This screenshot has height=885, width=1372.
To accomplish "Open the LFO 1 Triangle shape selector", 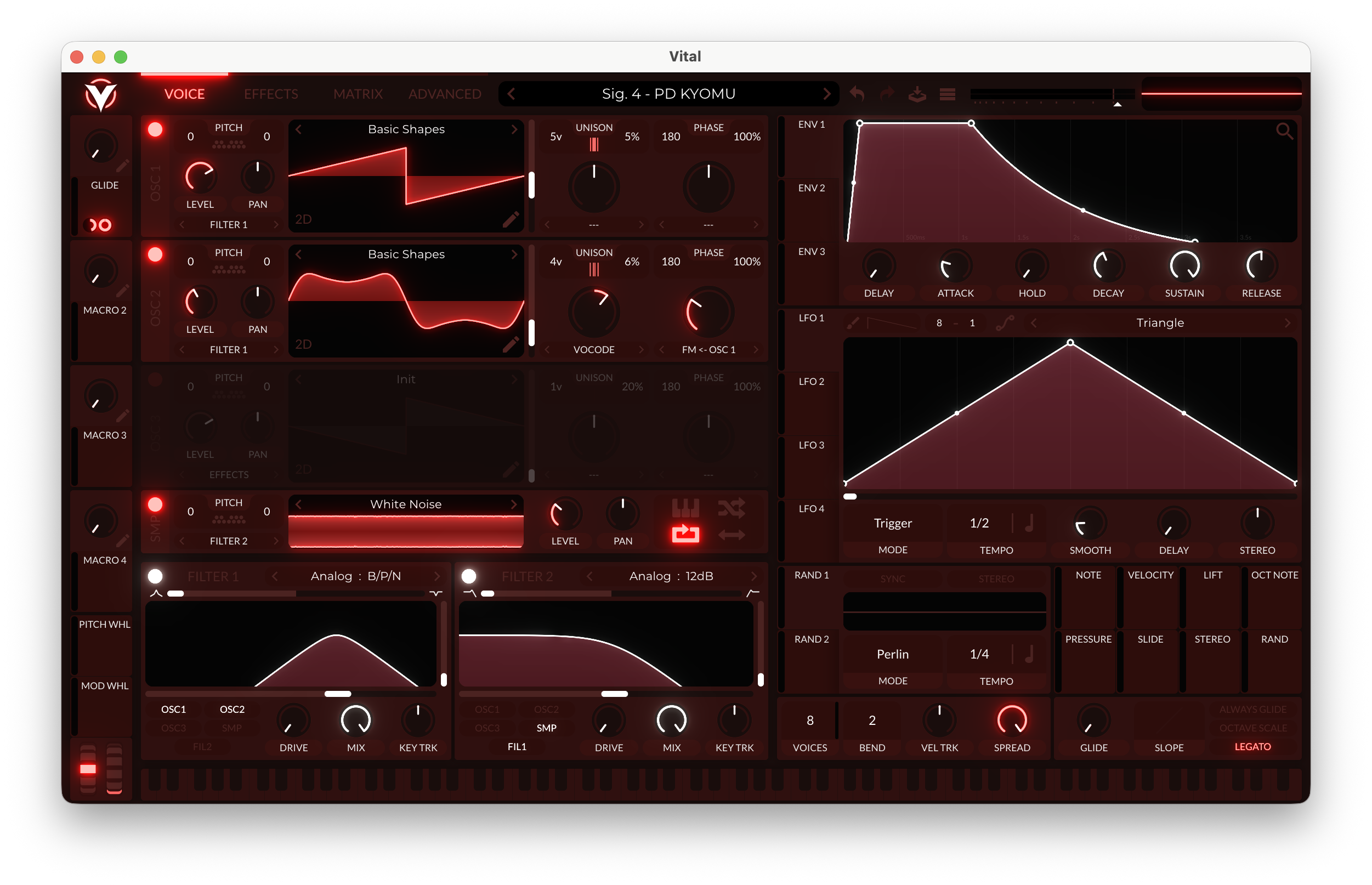I will 1160,323.
